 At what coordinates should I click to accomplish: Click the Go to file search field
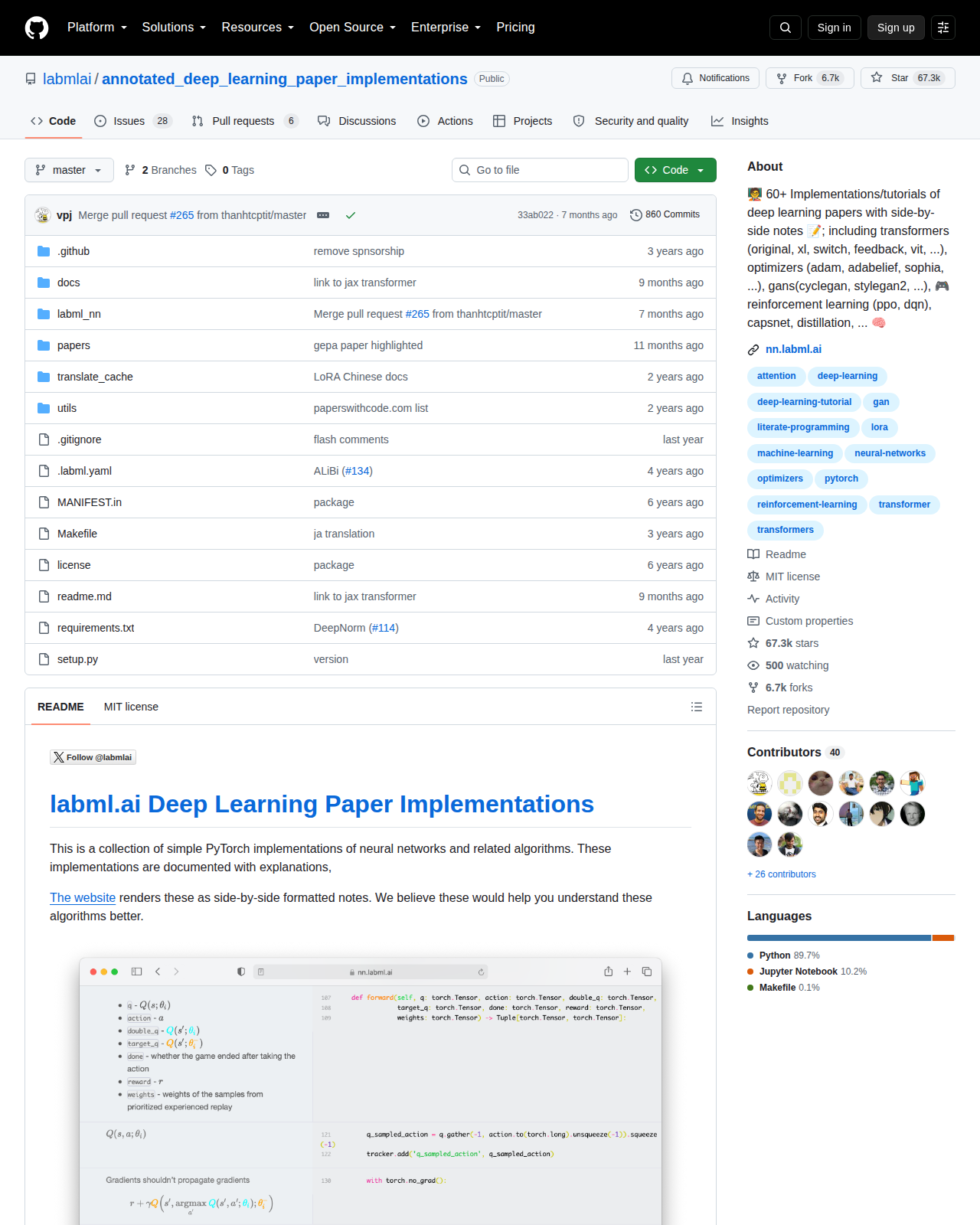click(540, 170)
